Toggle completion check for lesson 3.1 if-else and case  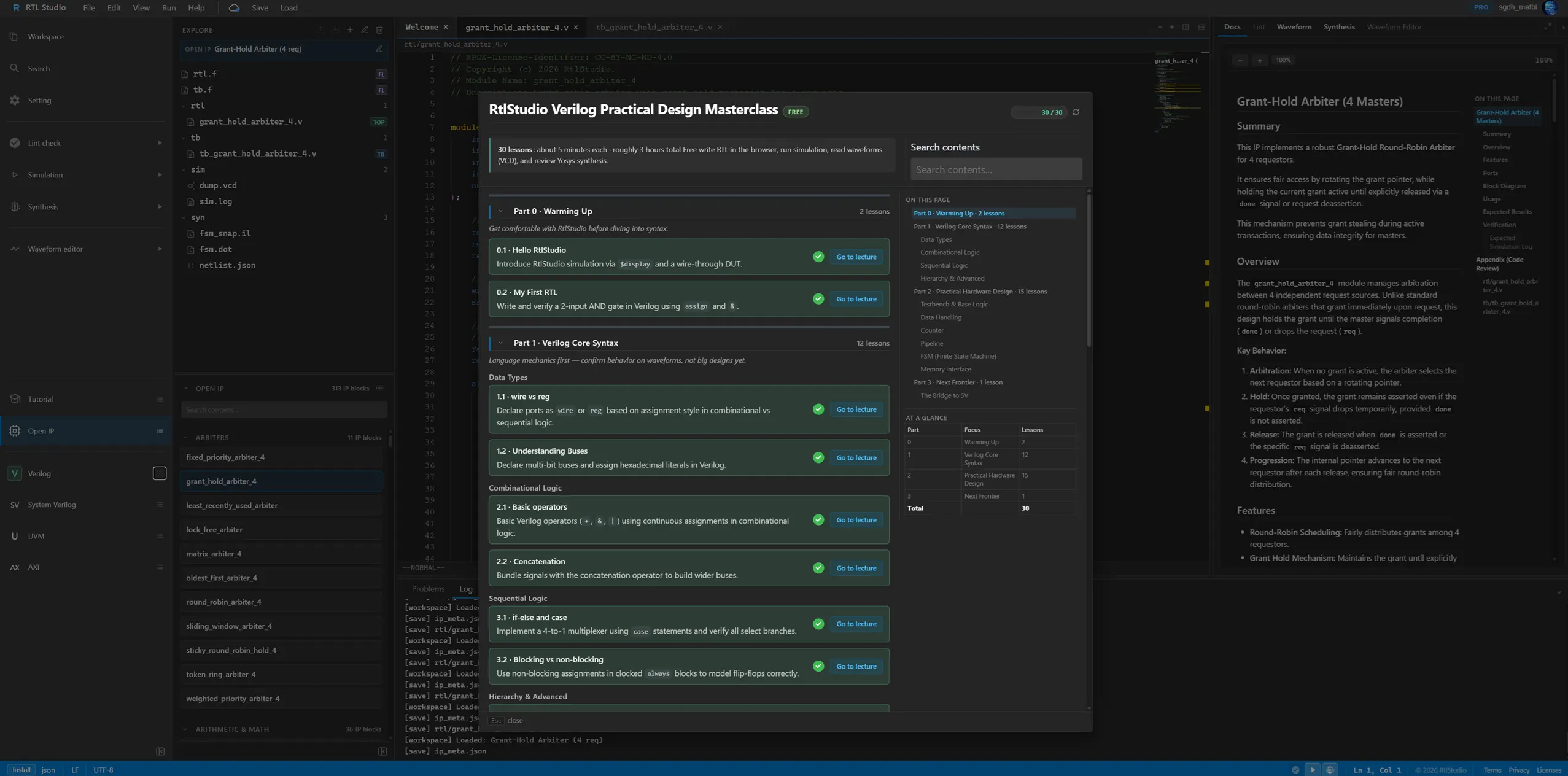pos(818,624)
